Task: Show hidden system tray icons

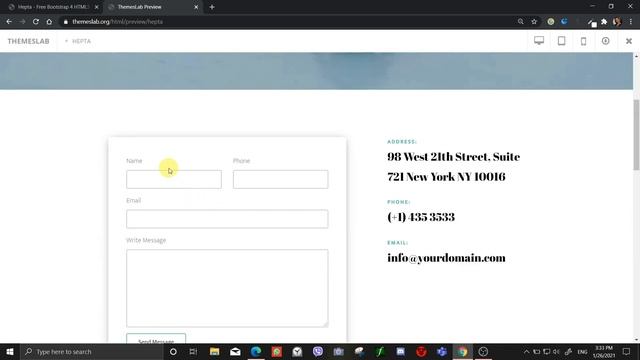Action: pyautogui.click(x=527, y=351)
